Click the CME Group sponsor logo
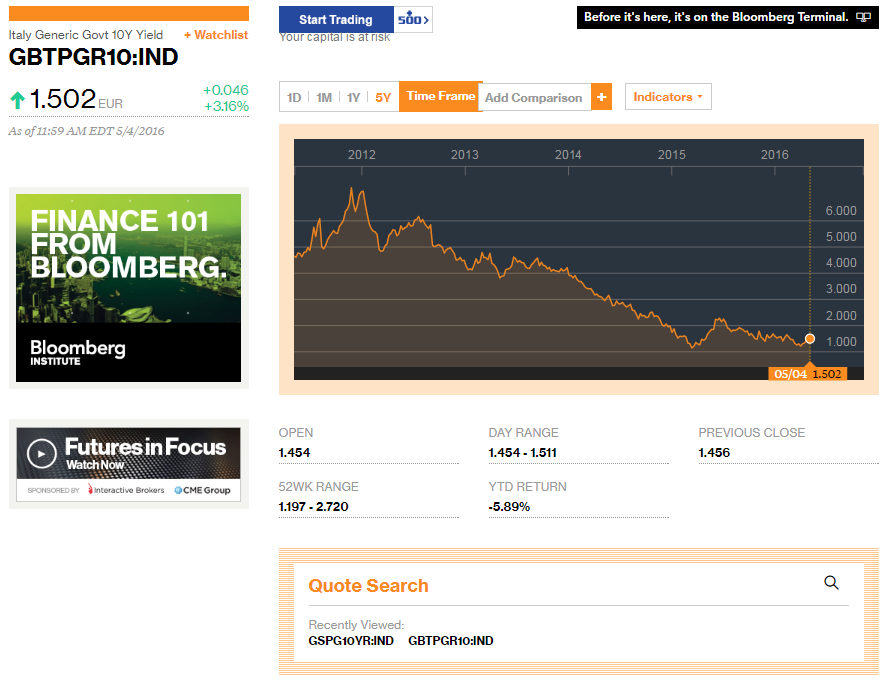 pos(202,490)
